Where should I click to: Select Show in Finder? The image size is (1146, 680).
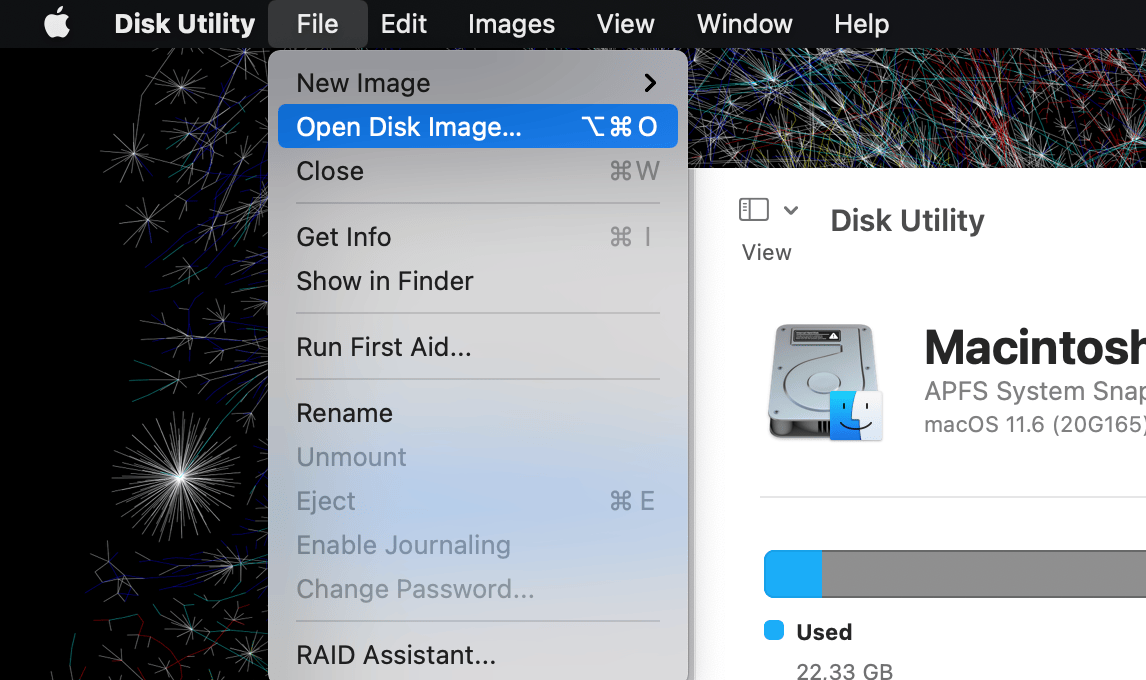point(384,281)
